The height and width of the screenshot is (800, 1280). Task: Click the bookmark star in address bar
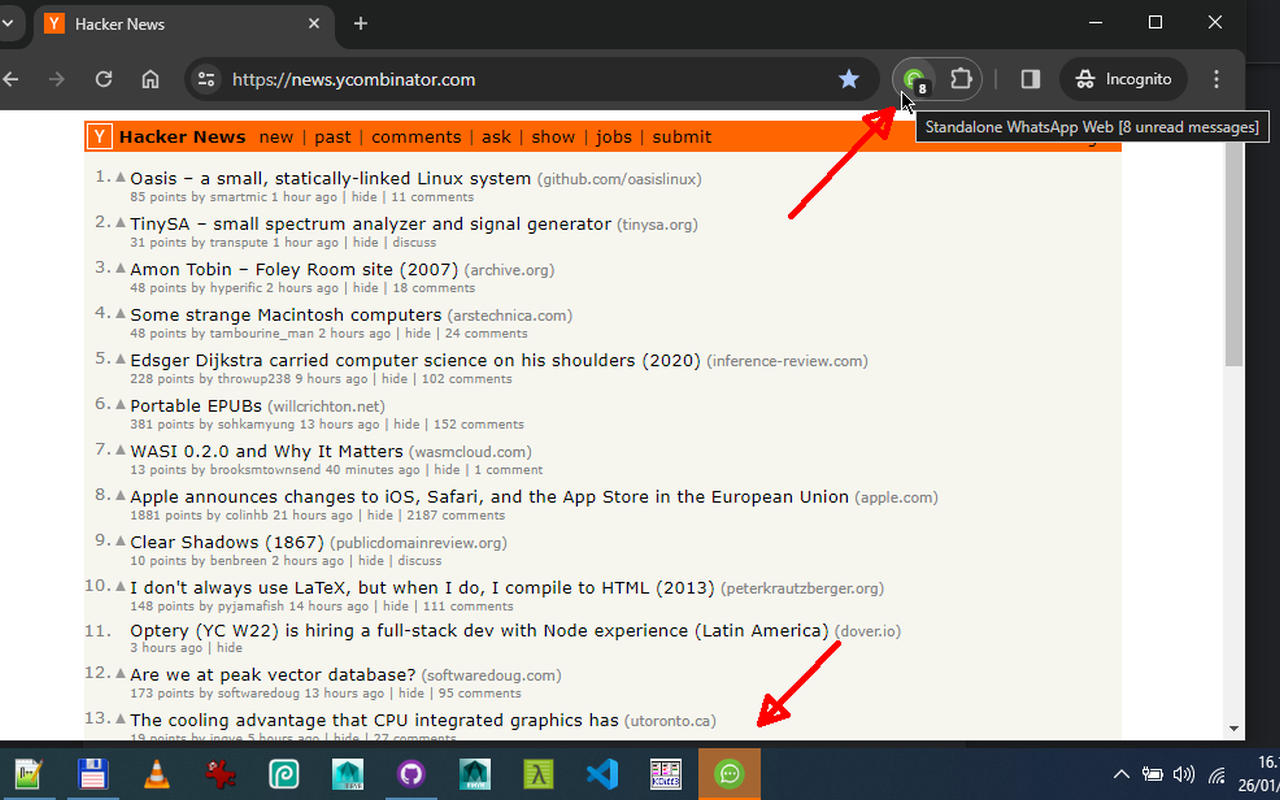coord(849,79)
